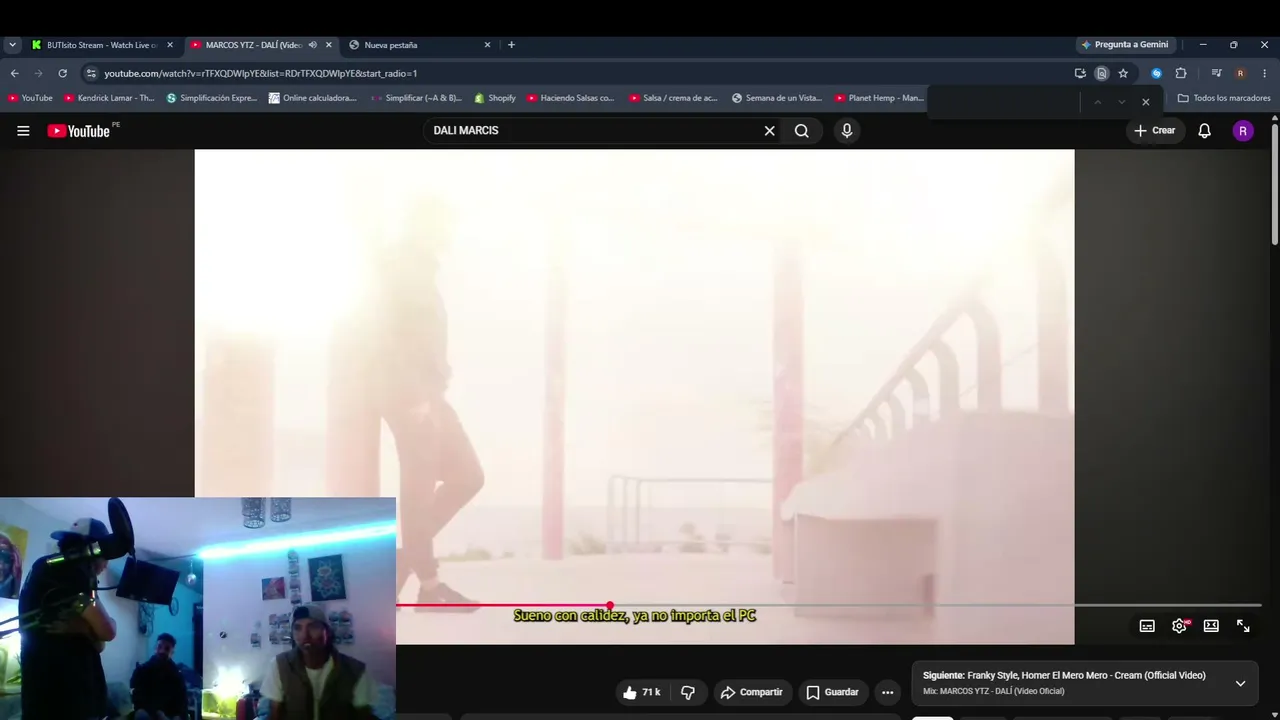
Task: Open the media controls icon in Chrome toolbar
Action: pyautogui.click(x=1216, y=73)
